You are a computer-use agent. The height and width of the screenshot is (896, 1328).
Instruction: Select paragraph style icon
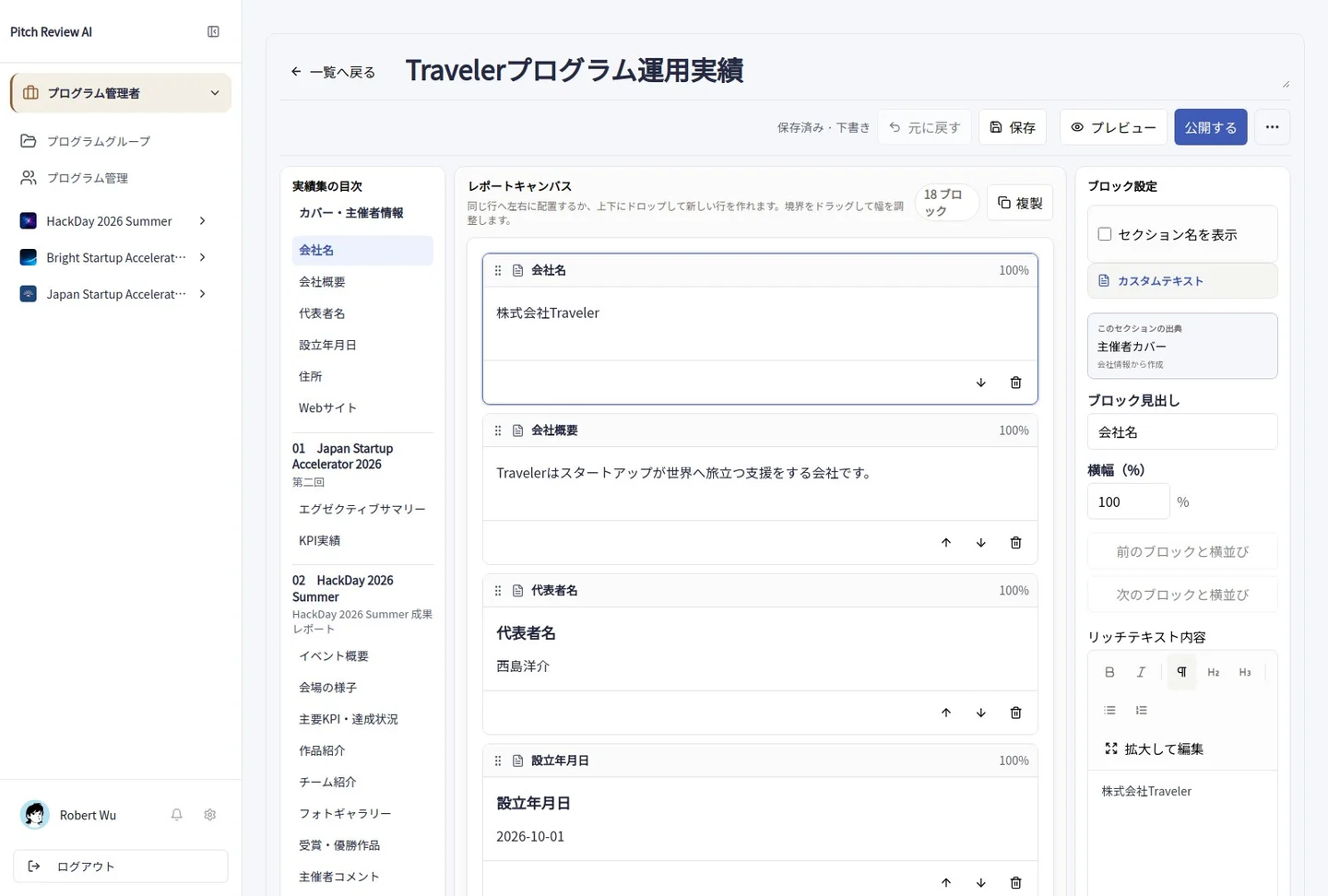pyautogui.click(x=1181, y=672)
